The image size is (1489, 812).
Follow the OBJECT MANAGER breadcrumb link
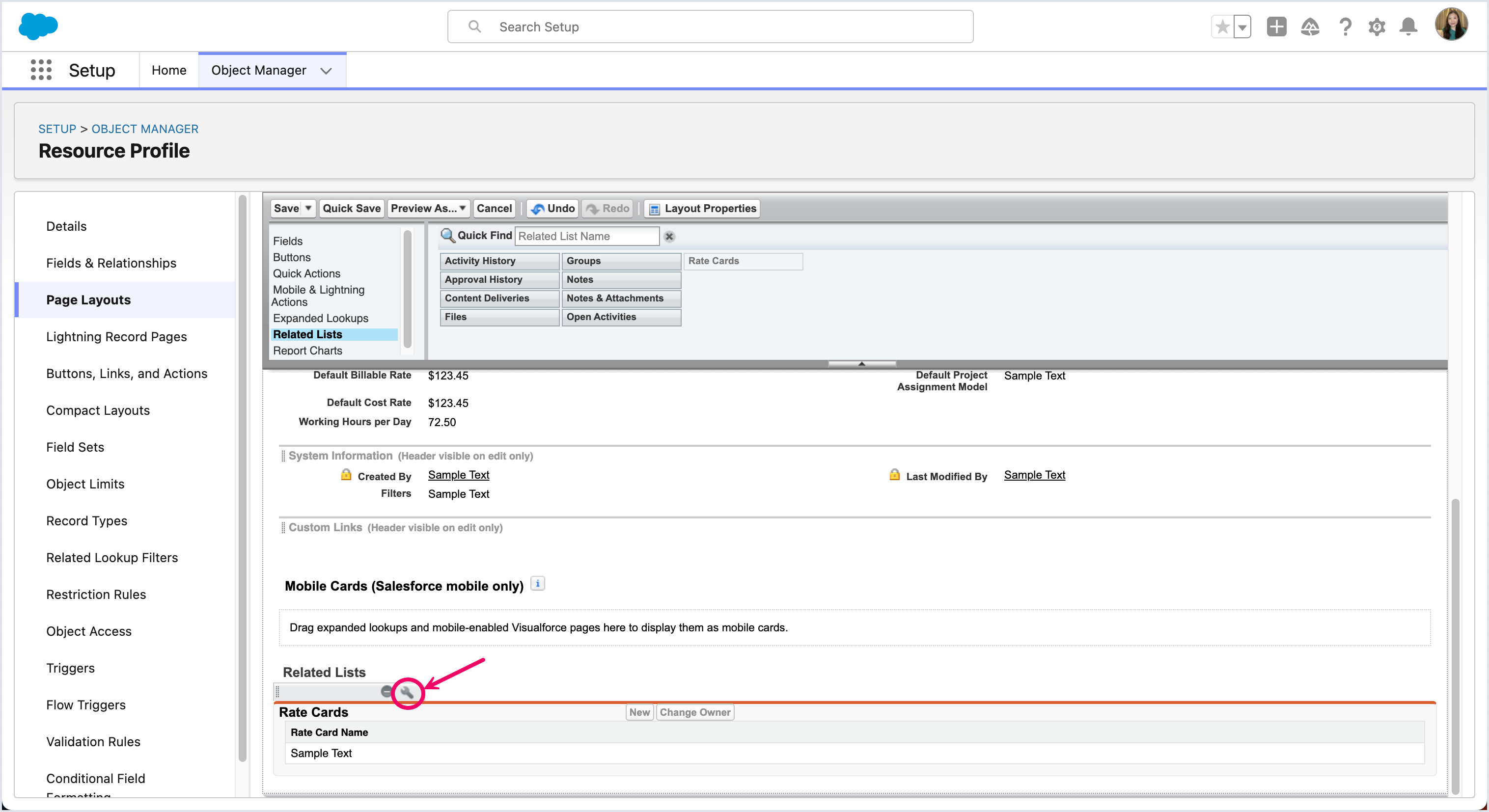[x=145, y=129]
